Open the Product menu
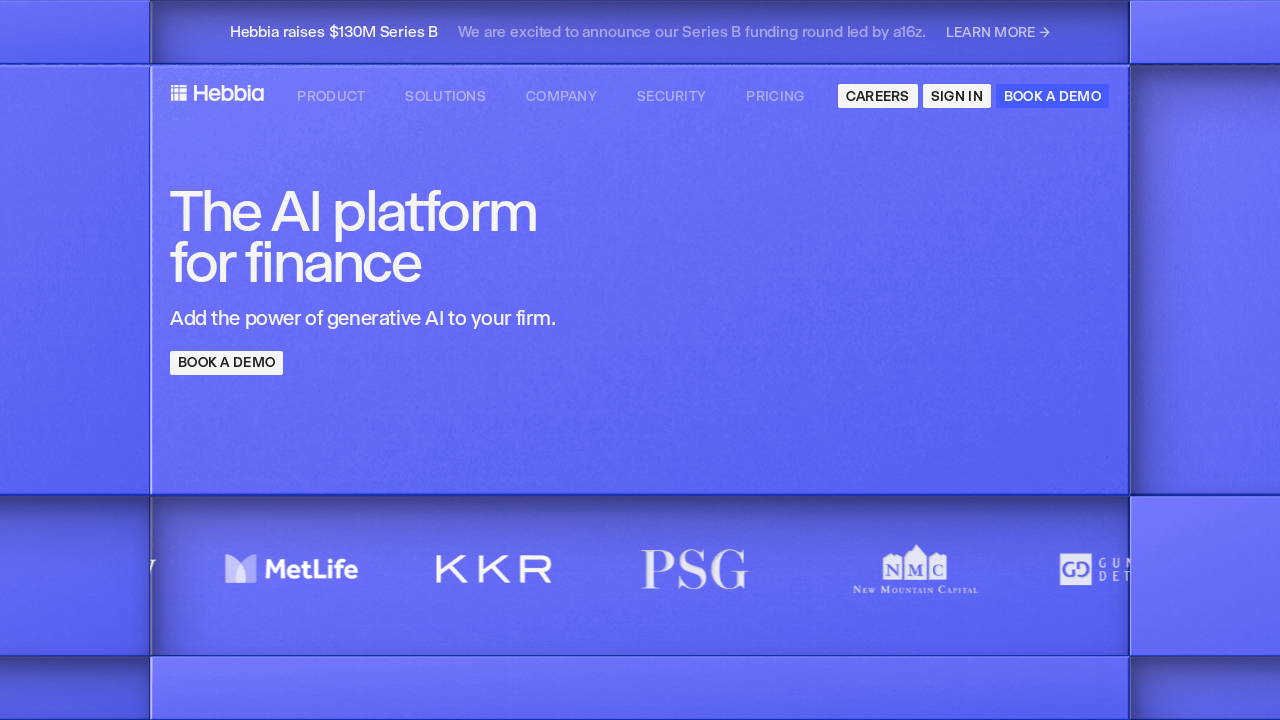 [x=331, y=96]
